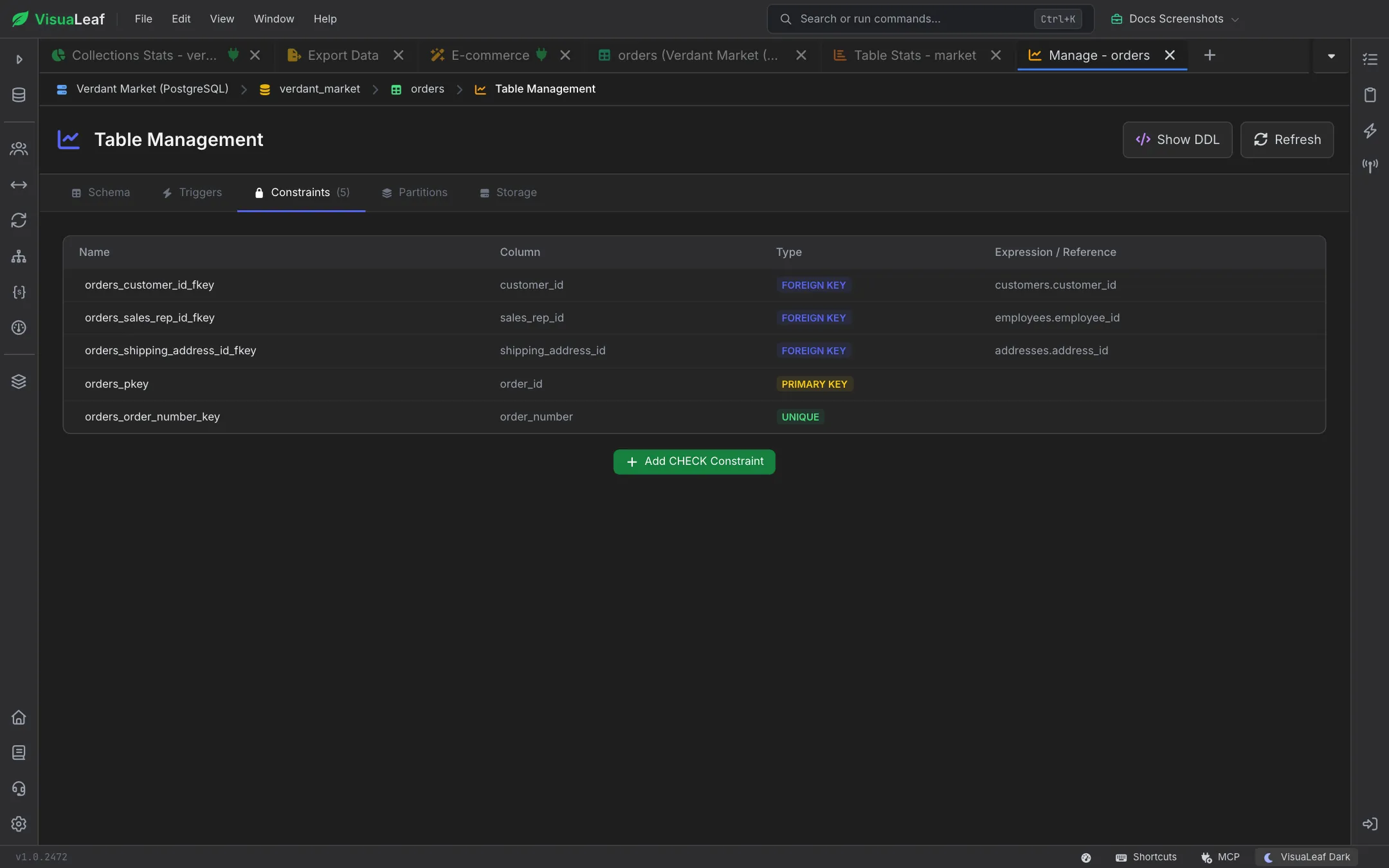Focus the Search or run commands field
1389x868 pixels.
click(930, 19)
